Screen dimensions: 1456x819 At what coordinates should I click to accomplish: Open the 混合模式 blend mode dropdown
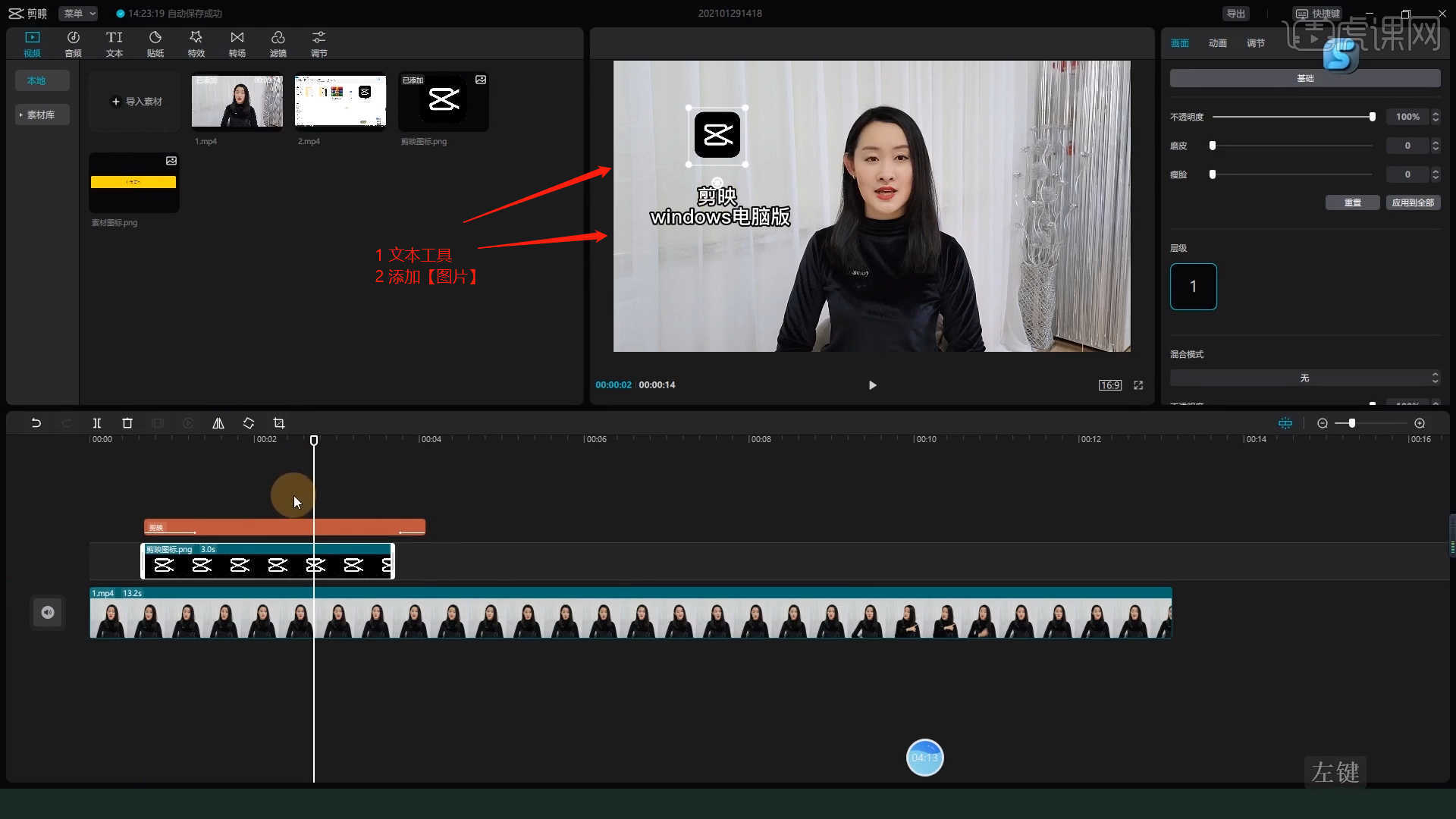pyautogui.click(x=1305, y=378)
